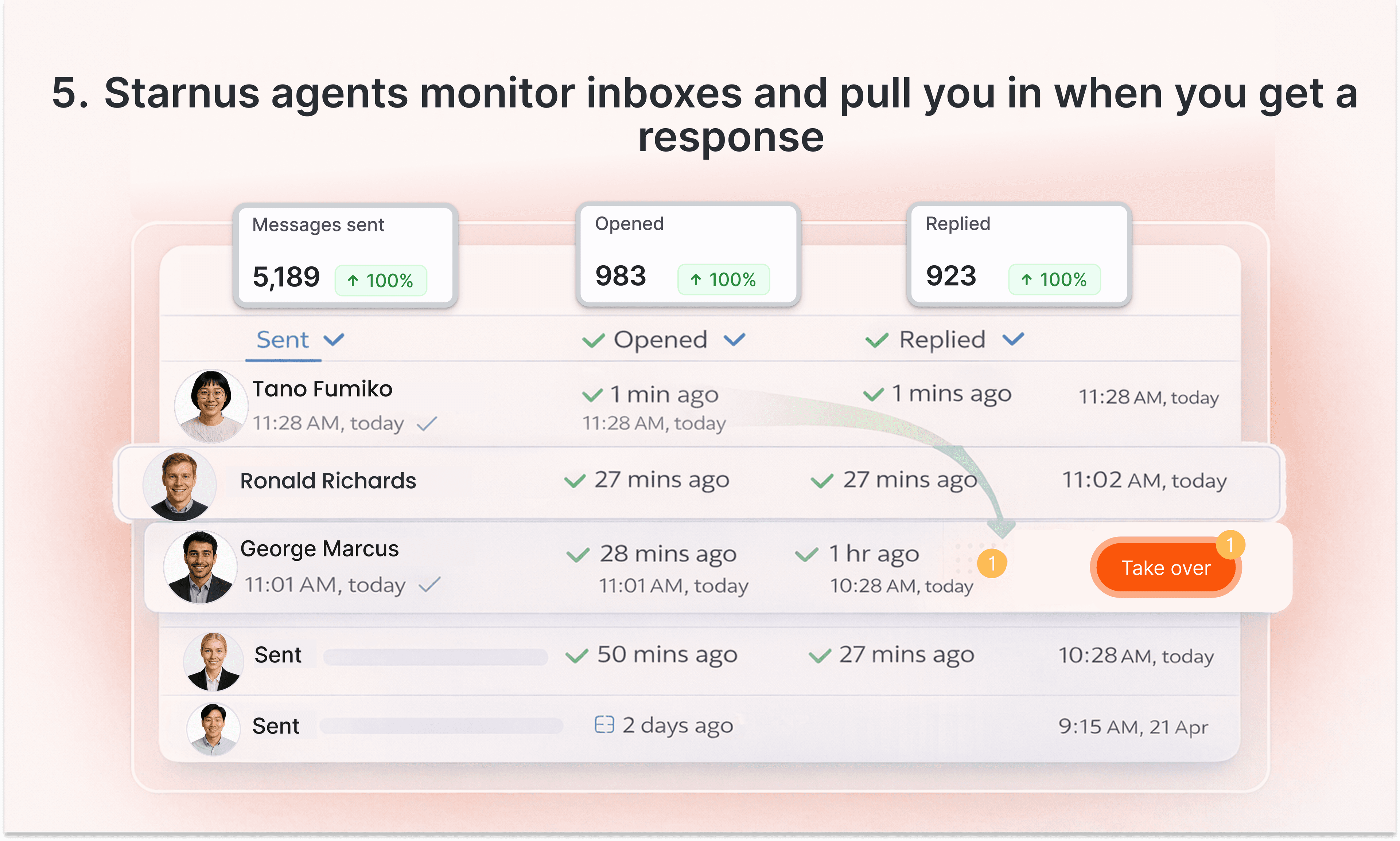Click the Opened 100% increase badge
The height and width of the screenshot is (841, 1400).
pyautogui.click(x=723, y=279)
